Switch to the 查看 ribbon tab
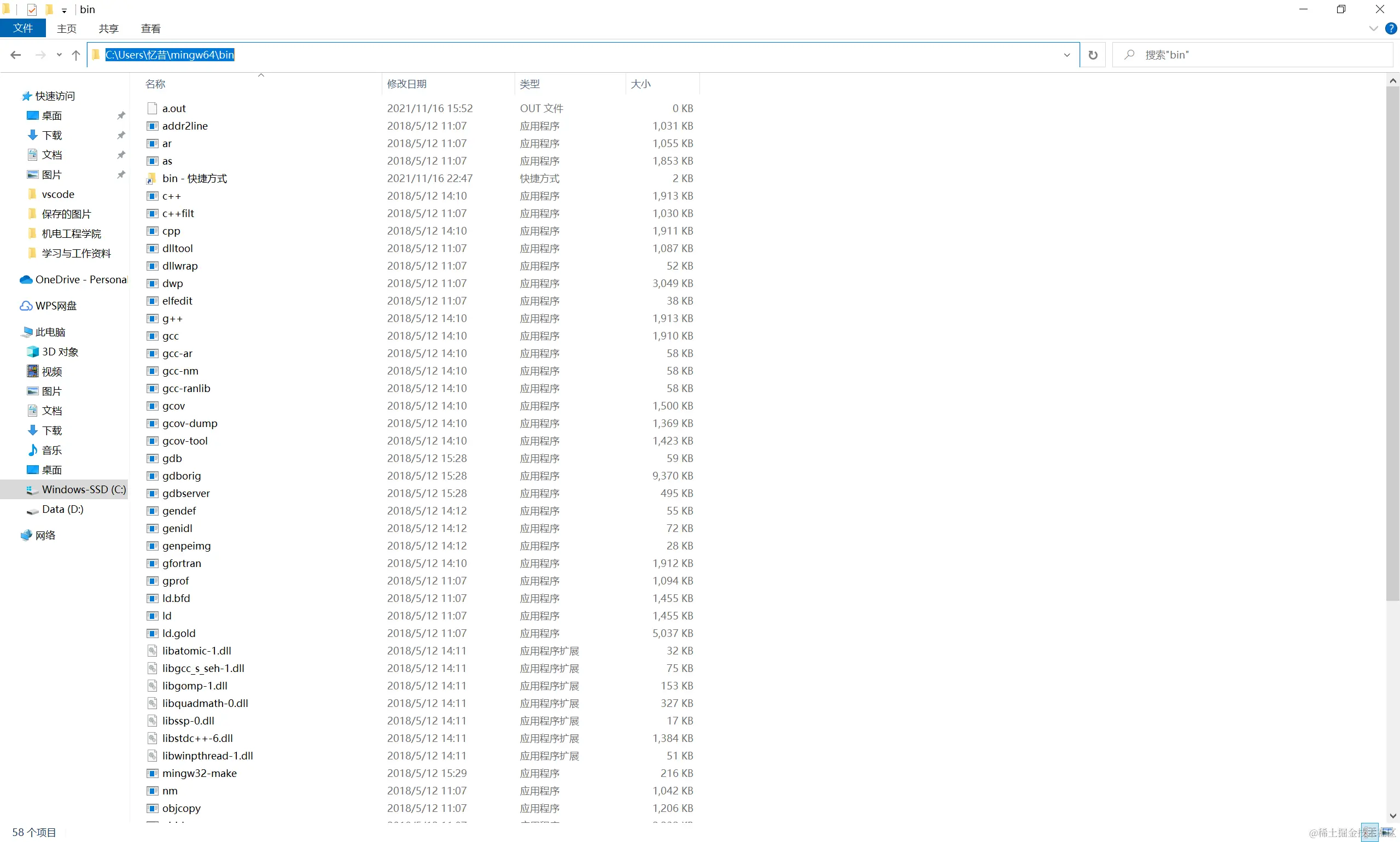This screenshot has height=842, width=1400. 150,28
